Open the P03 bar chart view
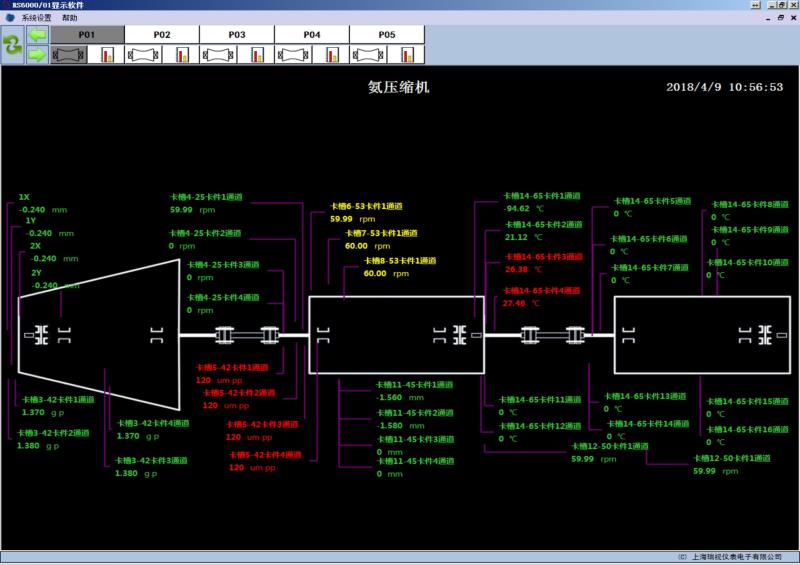Image resolution: width=800 pixels, height=565 pixels. 257,55
